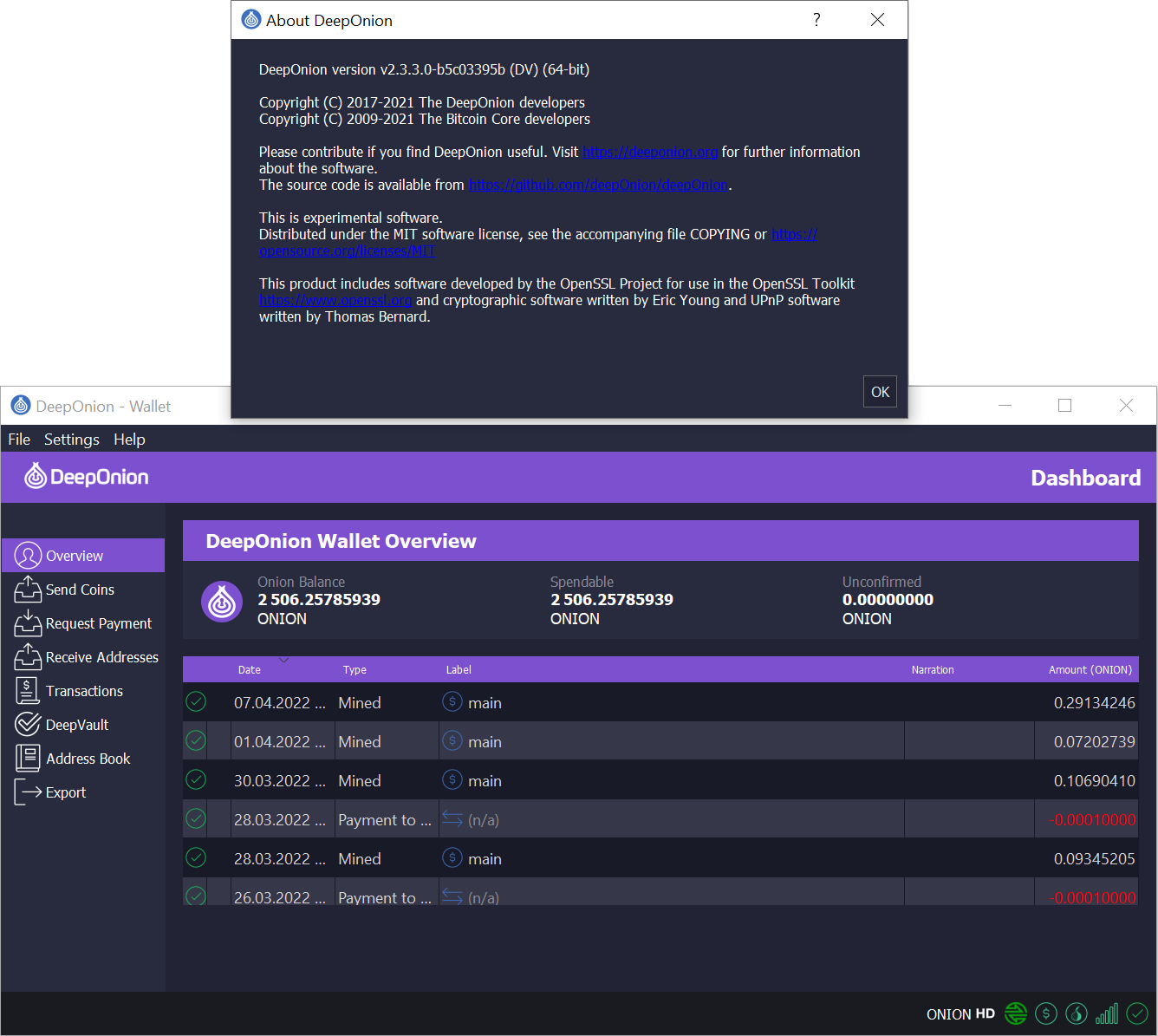Screen dimensions: 1158x1036
Task: Select the date cell 30.03.2022
Action: click(x=280, y=780)
